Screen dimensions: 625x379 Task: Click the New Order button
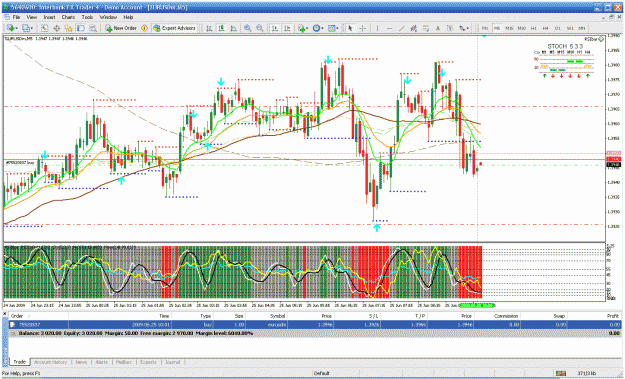point(121,28)
